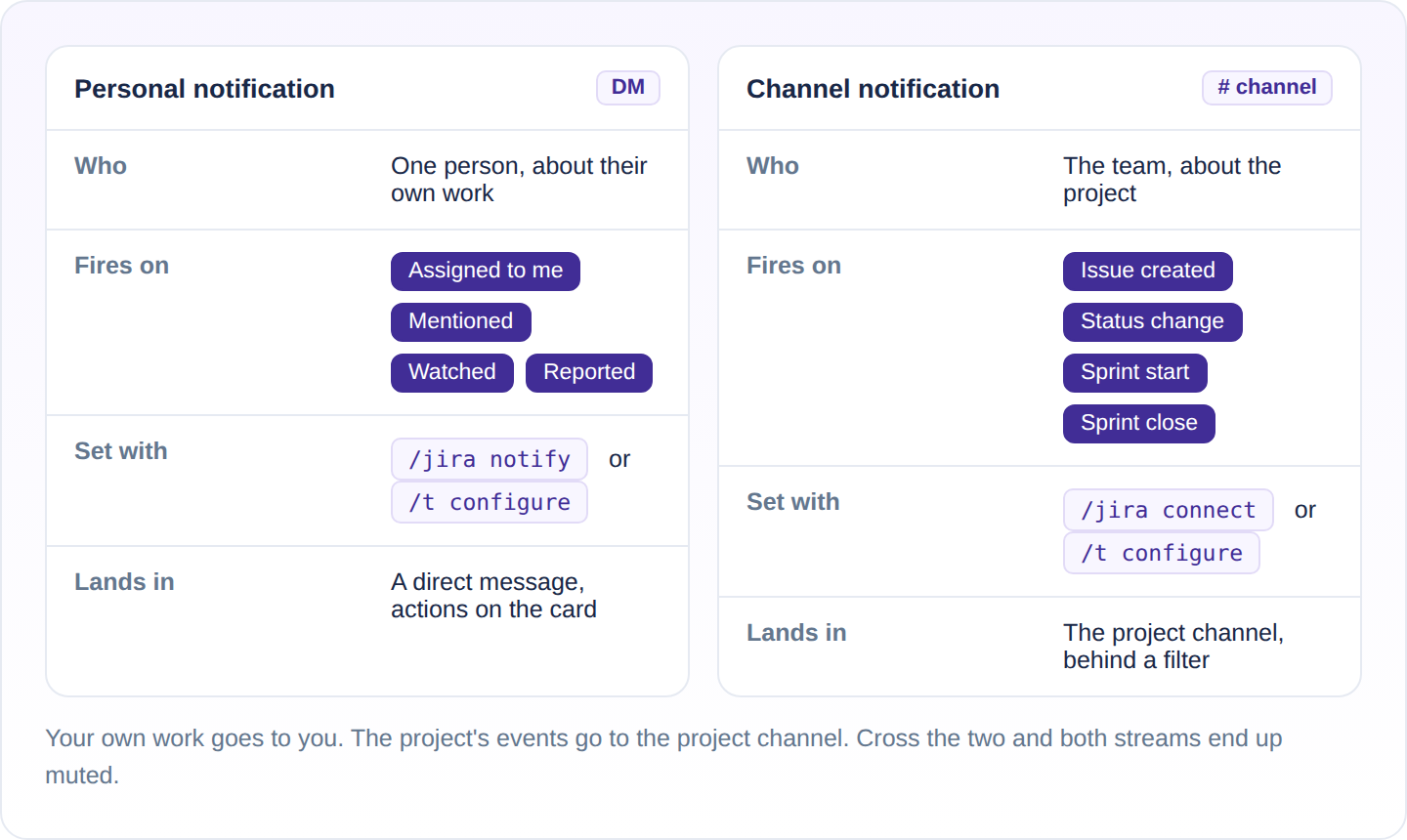Select the Status change chip
Viewport: 1407px width, 840px height.
click(x=1153, y=322)
